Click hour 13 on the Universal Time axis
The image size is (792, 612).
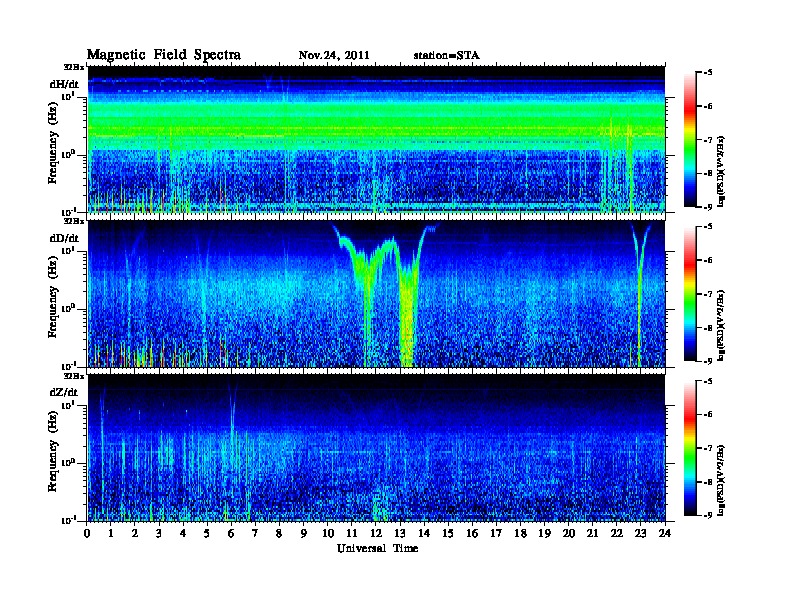pos(400,534)
